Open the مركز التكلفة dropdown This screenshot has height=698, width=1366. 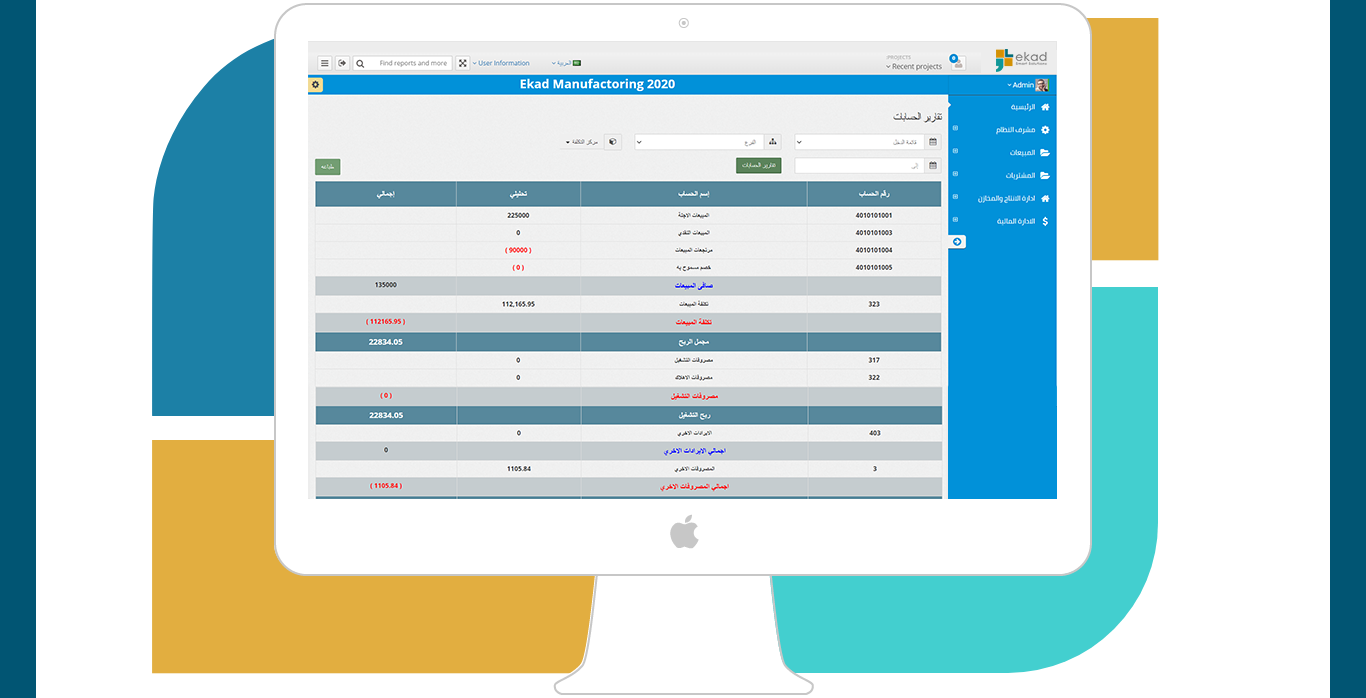click(x=583, y=142)
